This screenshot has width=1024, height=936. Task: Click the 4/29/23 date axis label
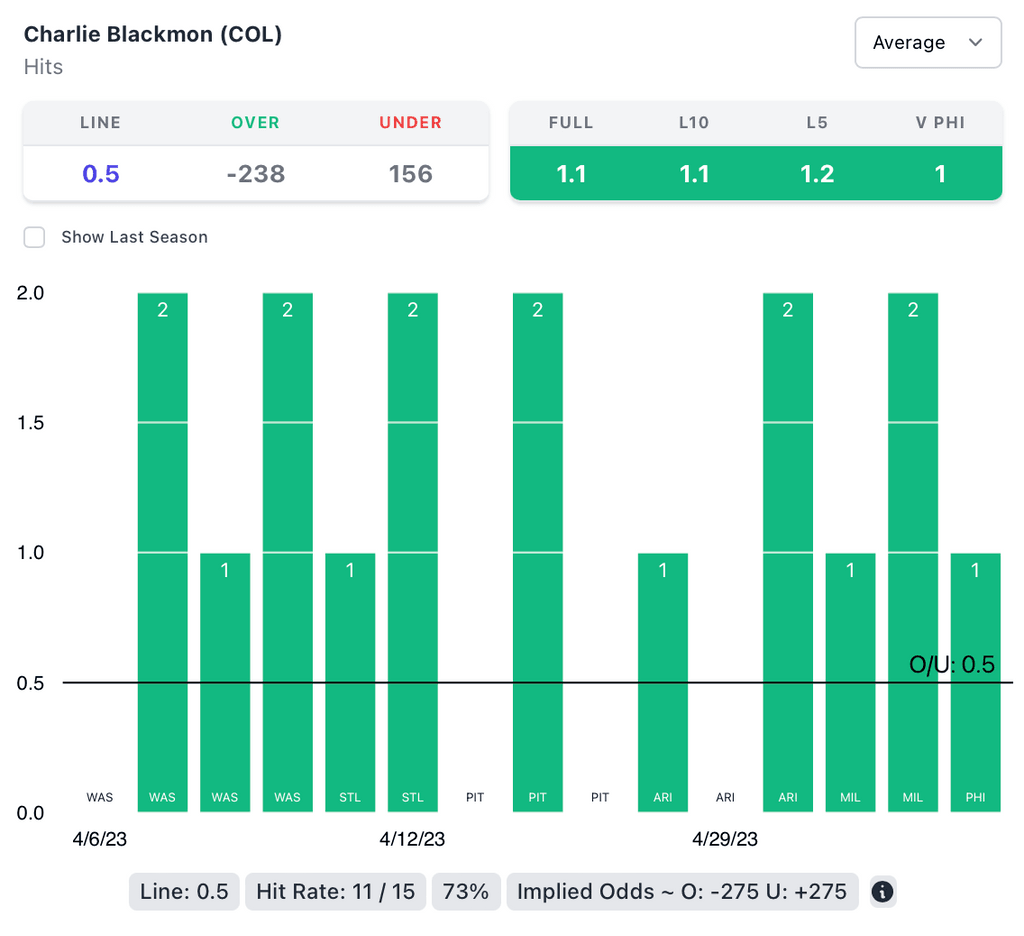(x=725, y=839)
